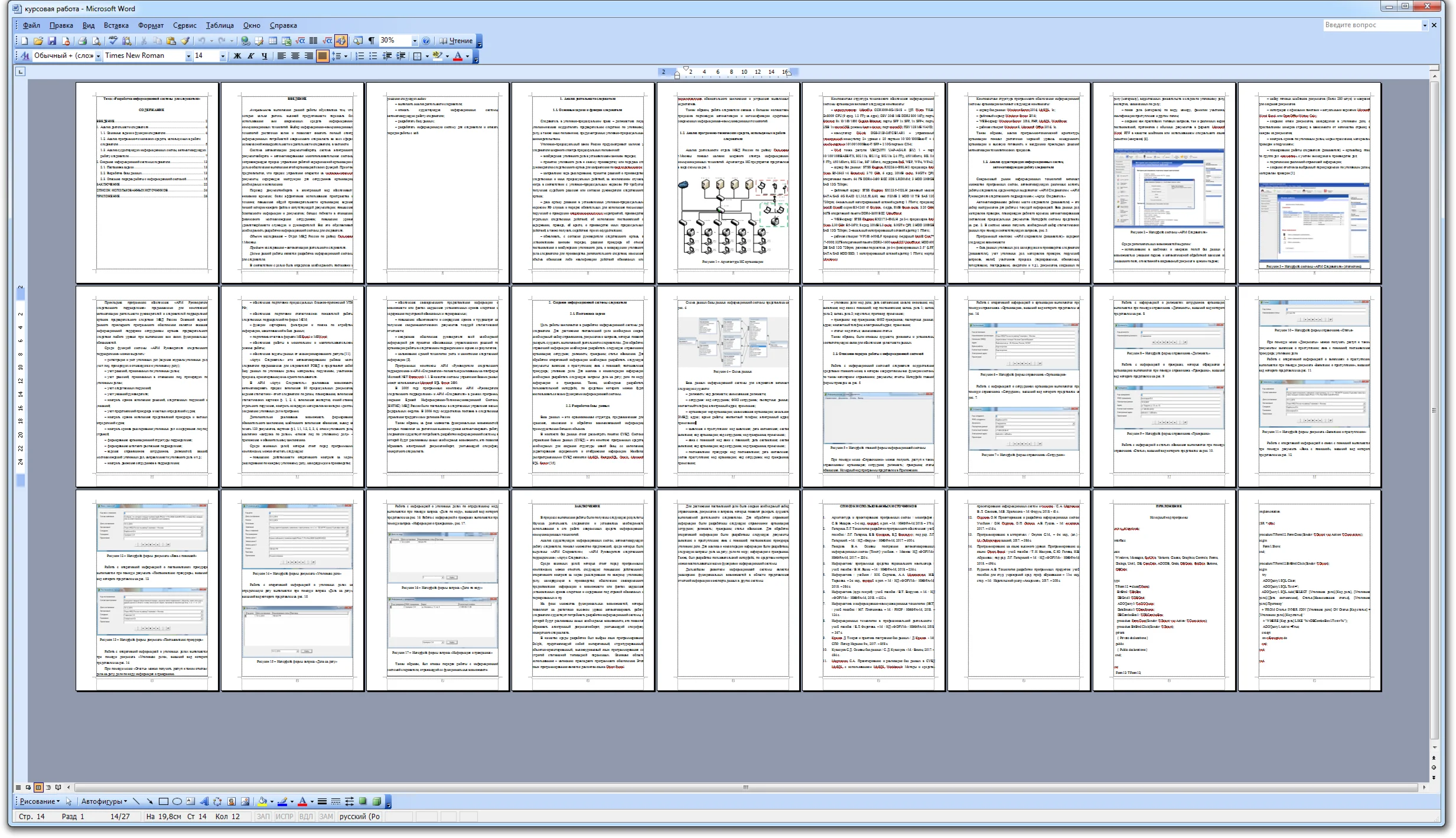Open the Сервис menu
Image resolution: width=1456 pixels, height=838 pixels.
[x=184, y=25]
